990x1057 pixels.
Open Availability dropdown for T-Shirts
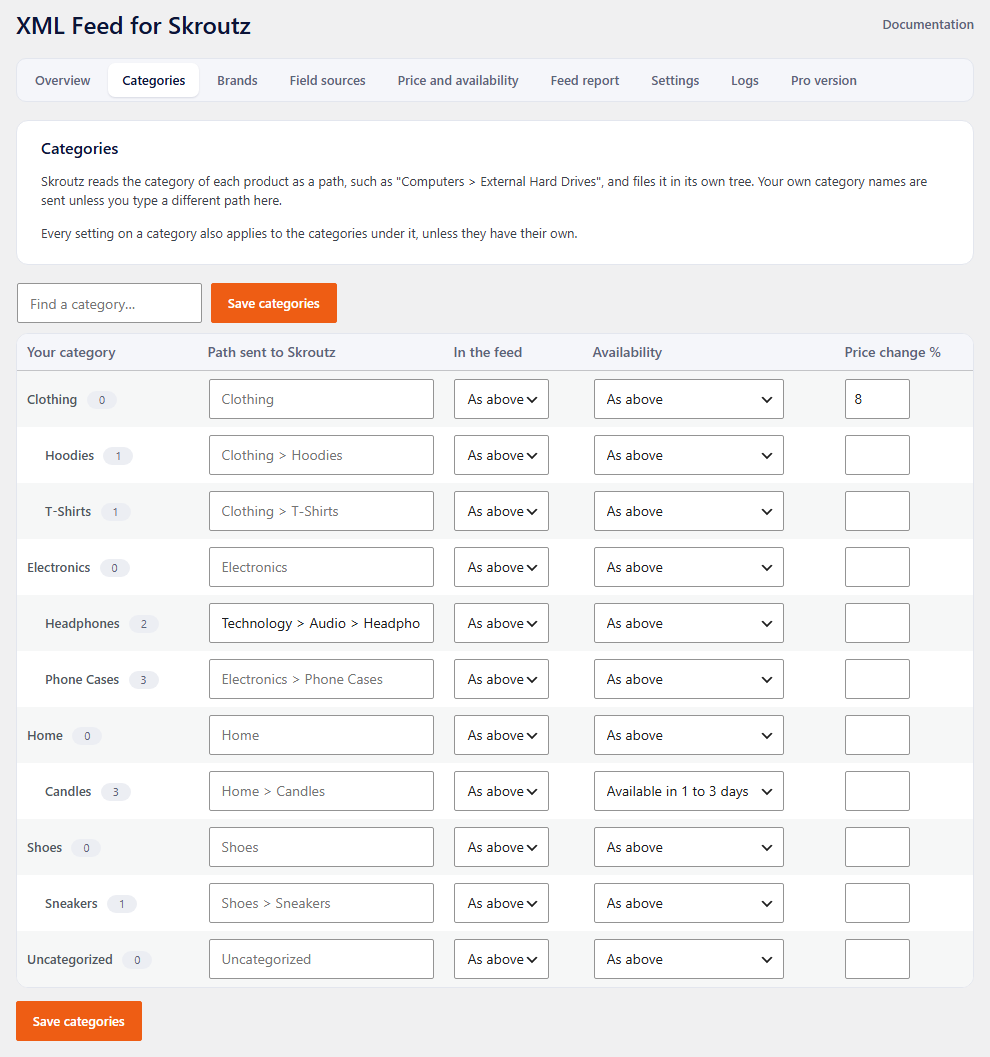[x=689, y=511]
